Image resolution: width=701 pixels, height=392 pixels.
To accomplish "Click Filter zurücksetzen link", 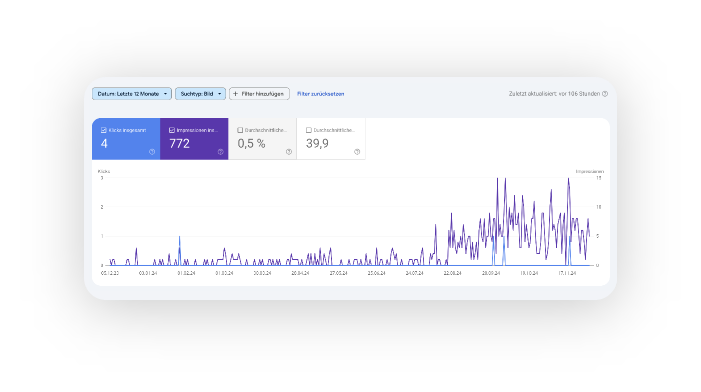I will click(321, 94).
